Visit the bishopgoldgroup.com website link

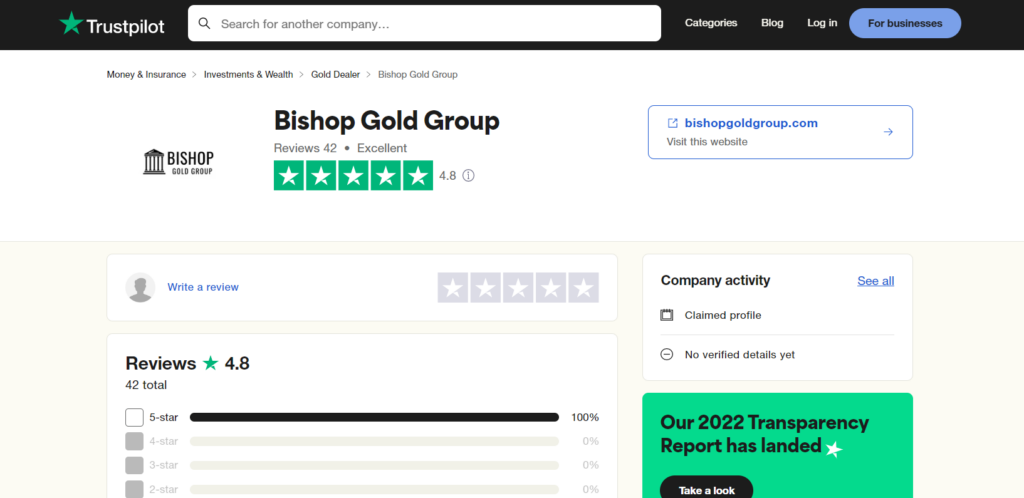[x=751, y=123]
